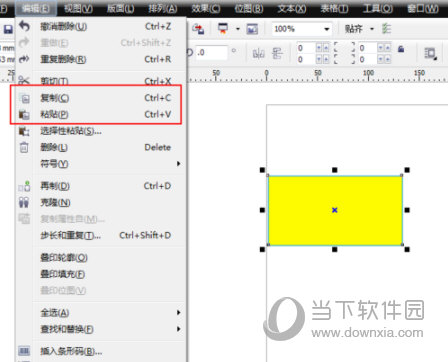Screen dimensions: 448x362
Task: Click the bottom-middle selection handle
Action: 335,249
